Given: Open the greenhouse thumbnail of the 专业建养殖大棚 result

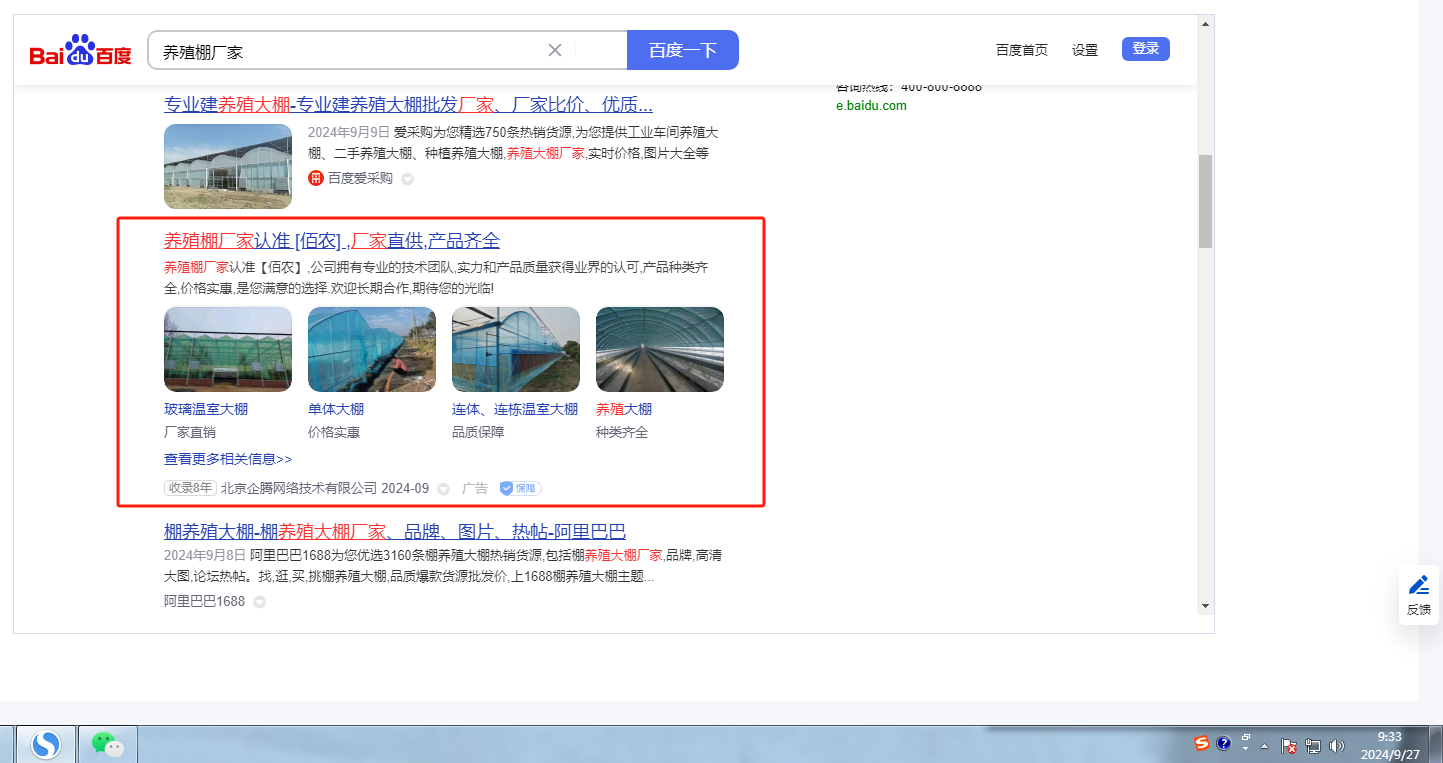Looking at the screenshot, I should tap(228, 166).
